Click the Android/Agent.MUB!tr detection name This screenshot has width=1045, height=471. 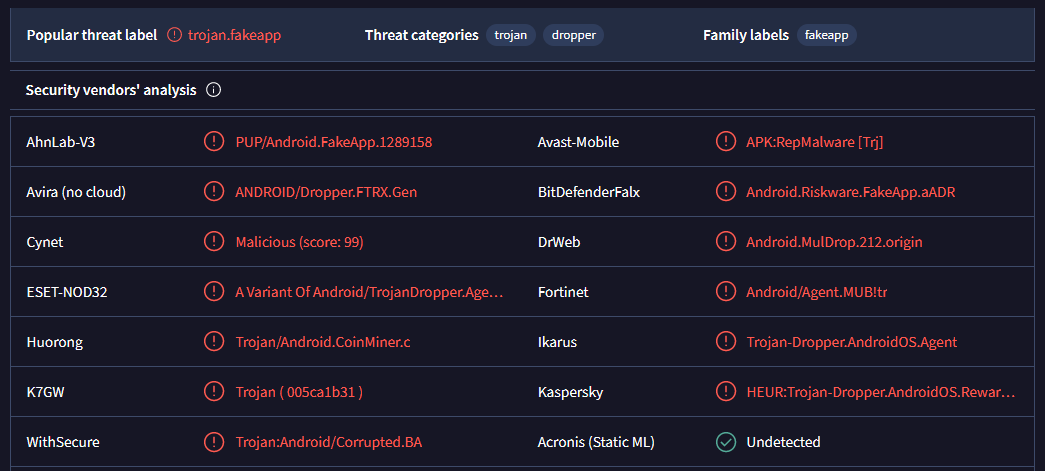click(816, 292)
